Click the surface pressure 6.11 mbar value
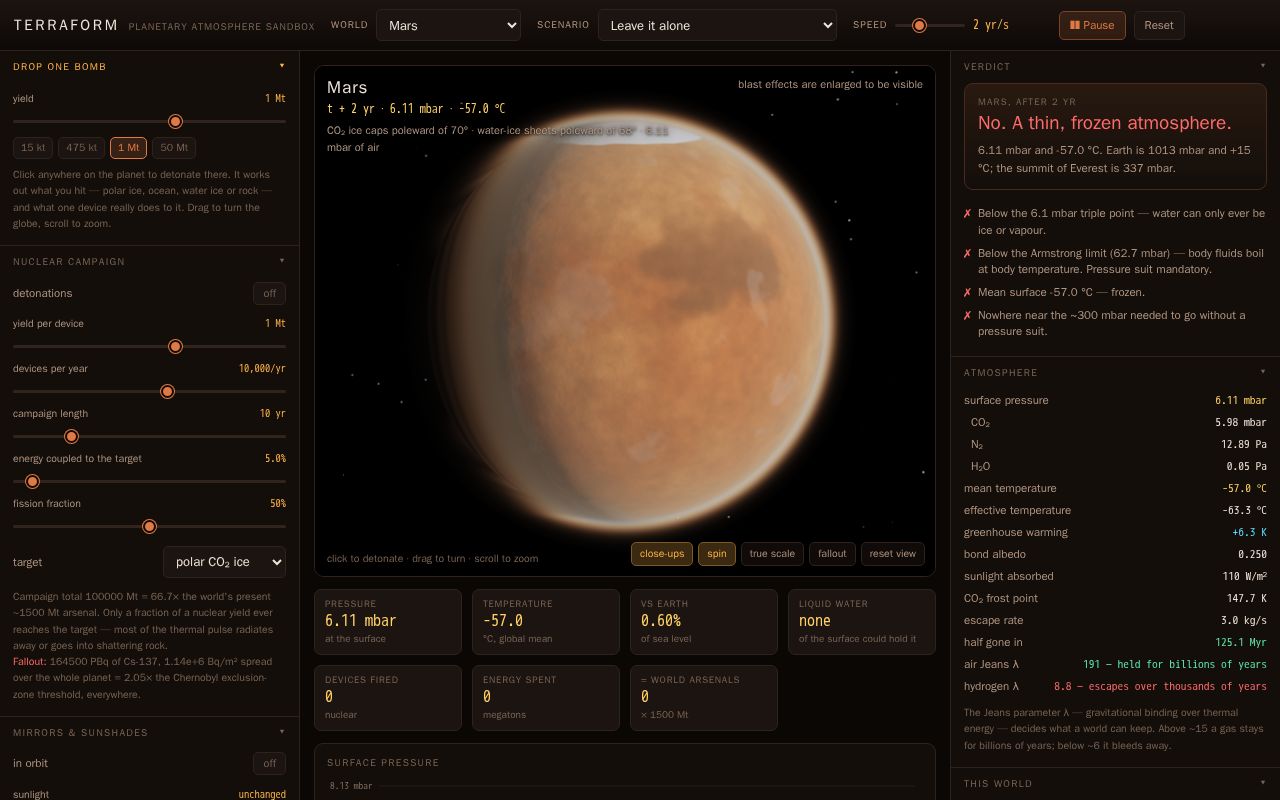 pos(1240,400)
